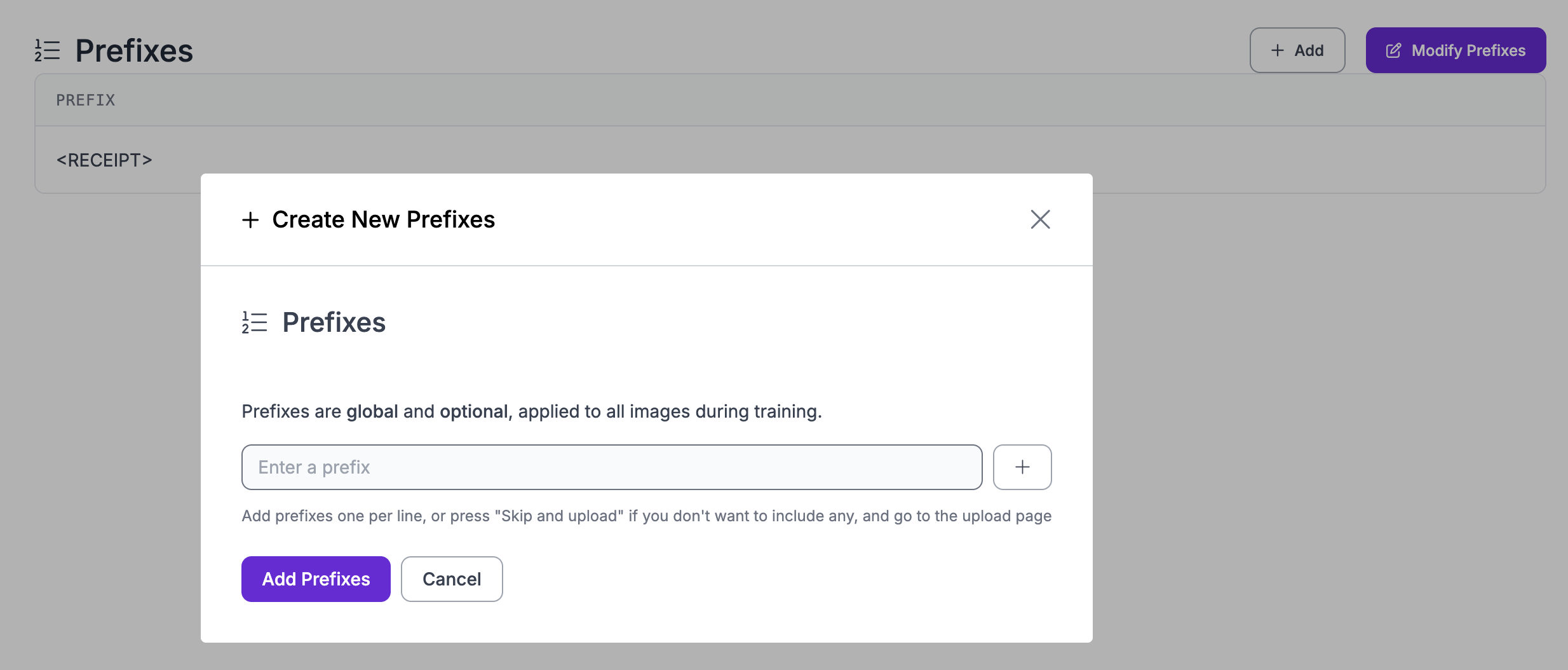Click the "Create New Prefixes" dialog title
This screenshot has width=1568, height=670.
click(383, 219)
